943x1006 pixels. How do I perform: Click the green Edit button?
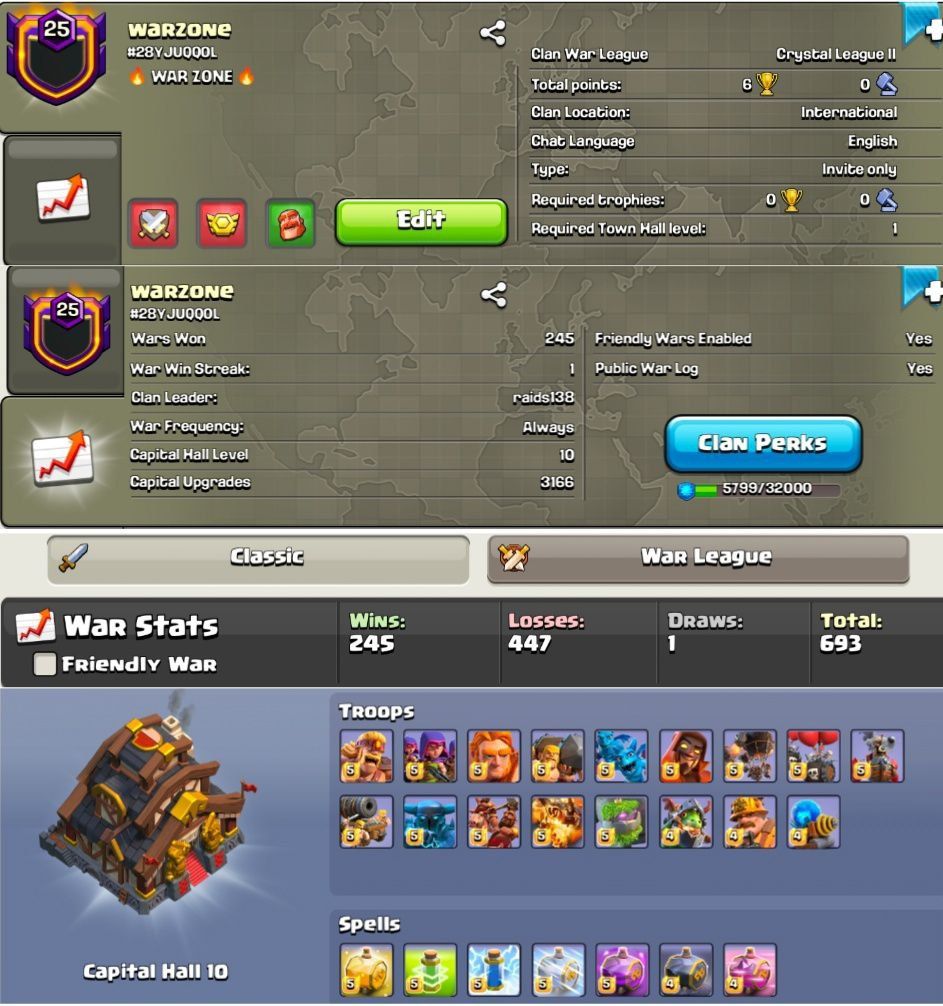[421, 222]
